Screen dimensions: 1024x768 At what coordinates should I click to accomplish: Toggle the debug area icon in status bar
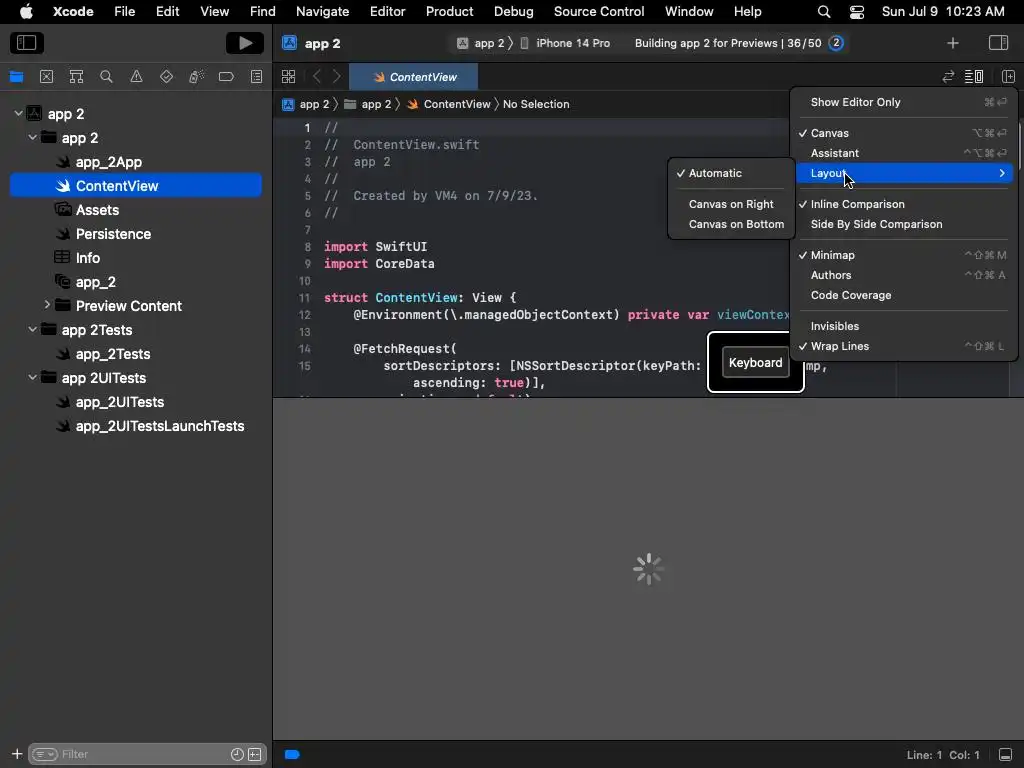(1006, 755)
